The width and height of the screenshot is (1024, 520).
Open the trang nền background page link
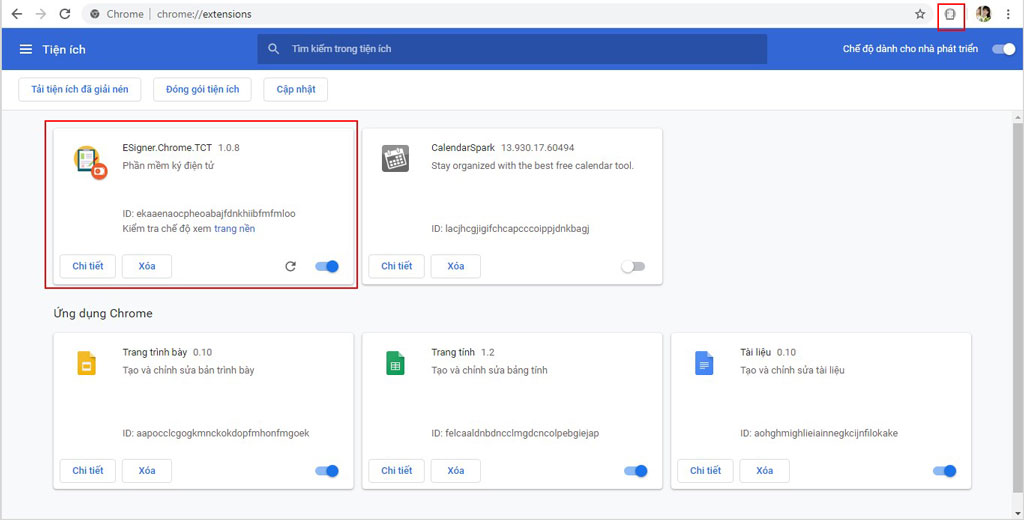pyautogui.click(x=234, y=229)
